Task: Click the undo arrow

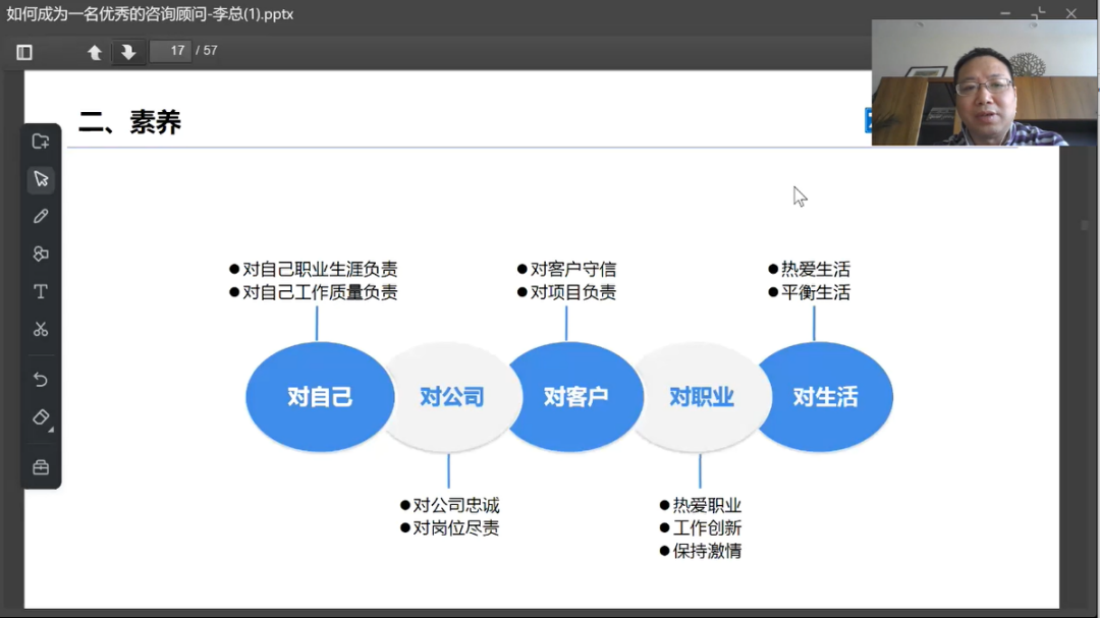Action: pyautogui.click(x=41, y=379)
